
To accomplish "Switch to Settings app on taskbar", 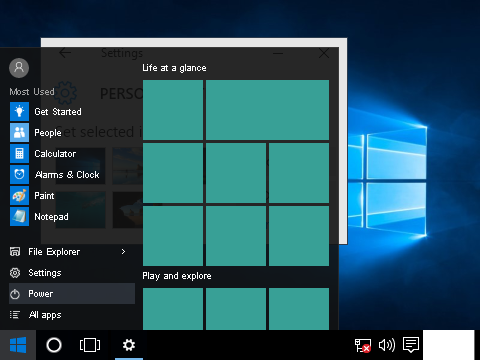I will tap(129, 345).
